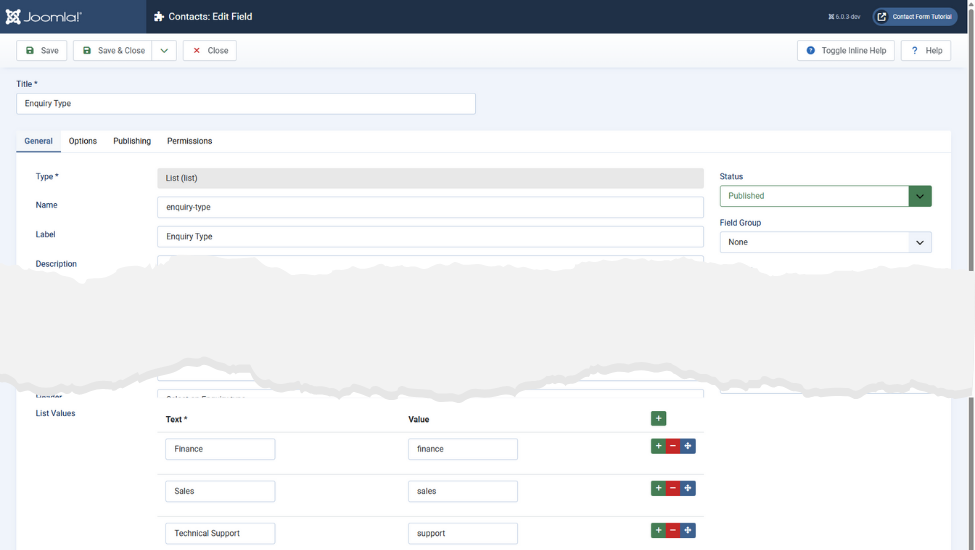Click the Description label
This screenshot has height=550, width=975.
click(x=56, y=264)
